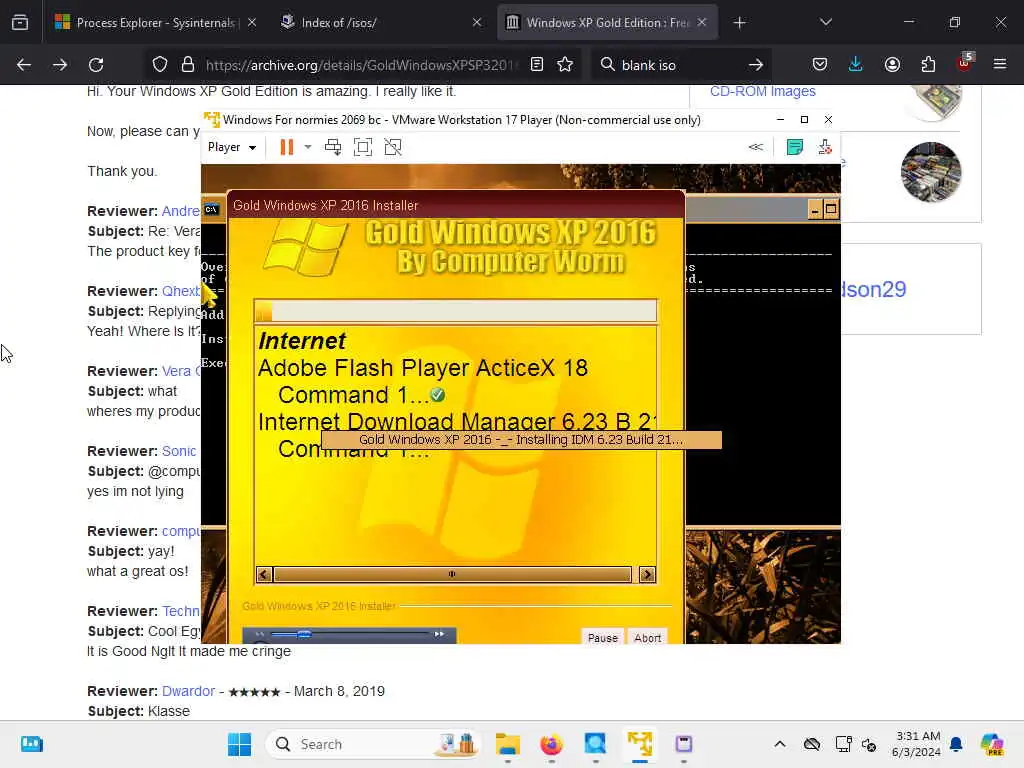The height and width of the screenshot is (768, 1024).
Task: Open the VMware green notes message icon
Action: point(795,147)
